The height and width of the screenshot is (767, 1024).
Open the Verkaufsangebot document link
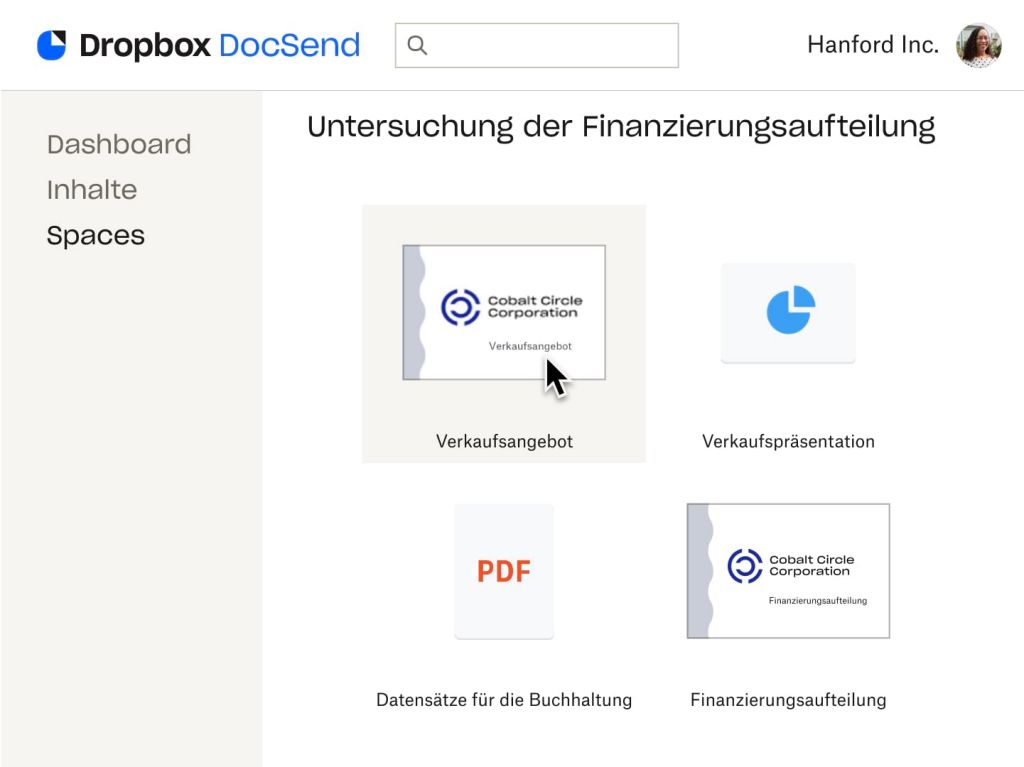[504, 440]
